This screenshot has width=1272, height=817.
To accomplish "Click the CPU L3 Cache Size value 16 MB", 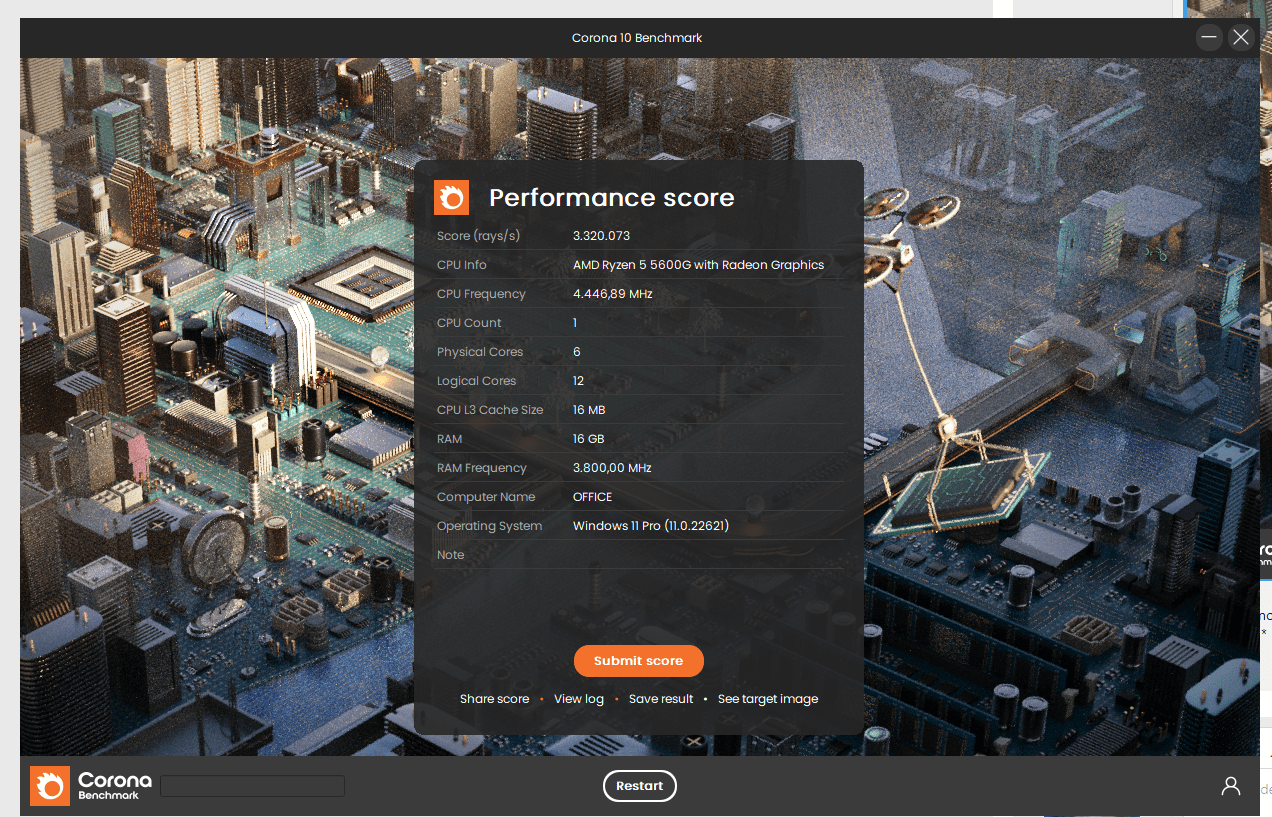I will [x=589, y=410].
